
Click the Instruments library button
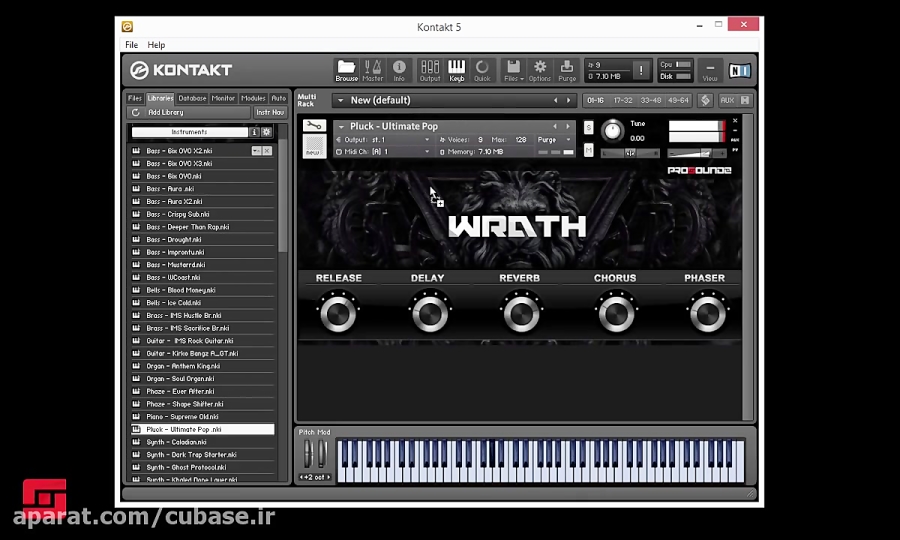(x=189, y=132)
